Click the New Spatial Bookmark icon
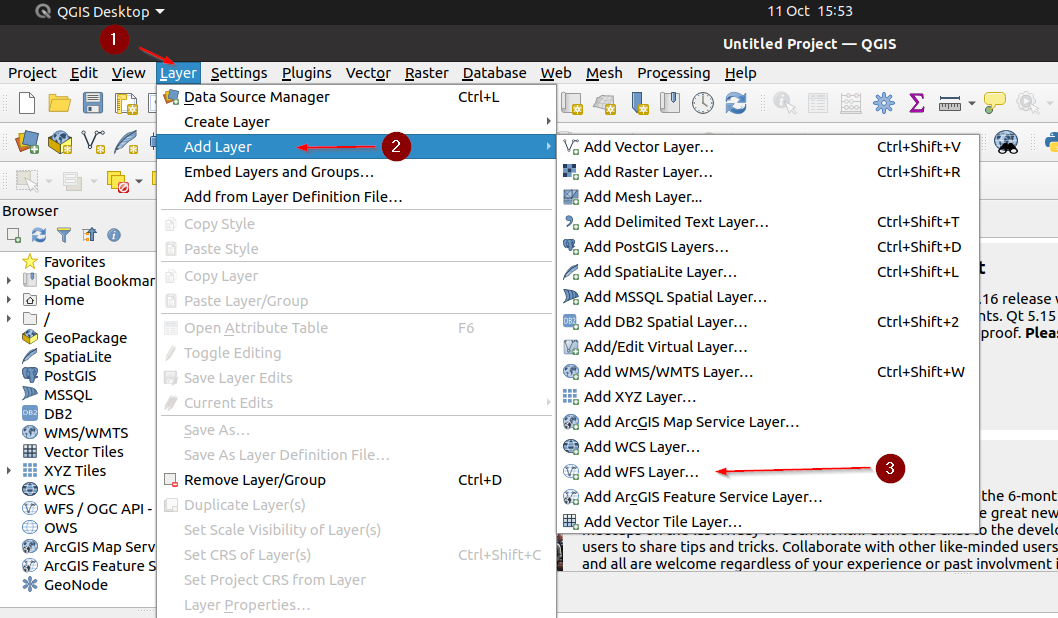The width and height of the screenshot is (1058, 618). pyautogui.click(x=638, y=103)
